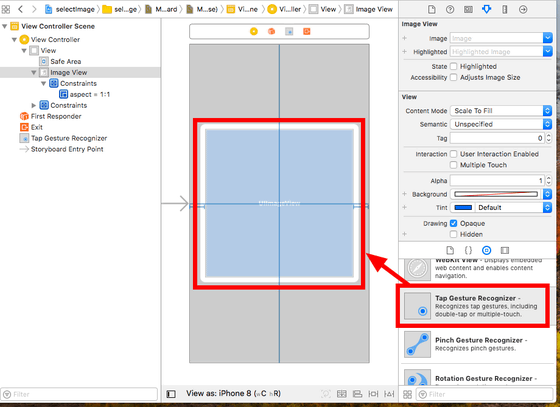Open the Image View breadcrumb item

(x=369, y=9)
